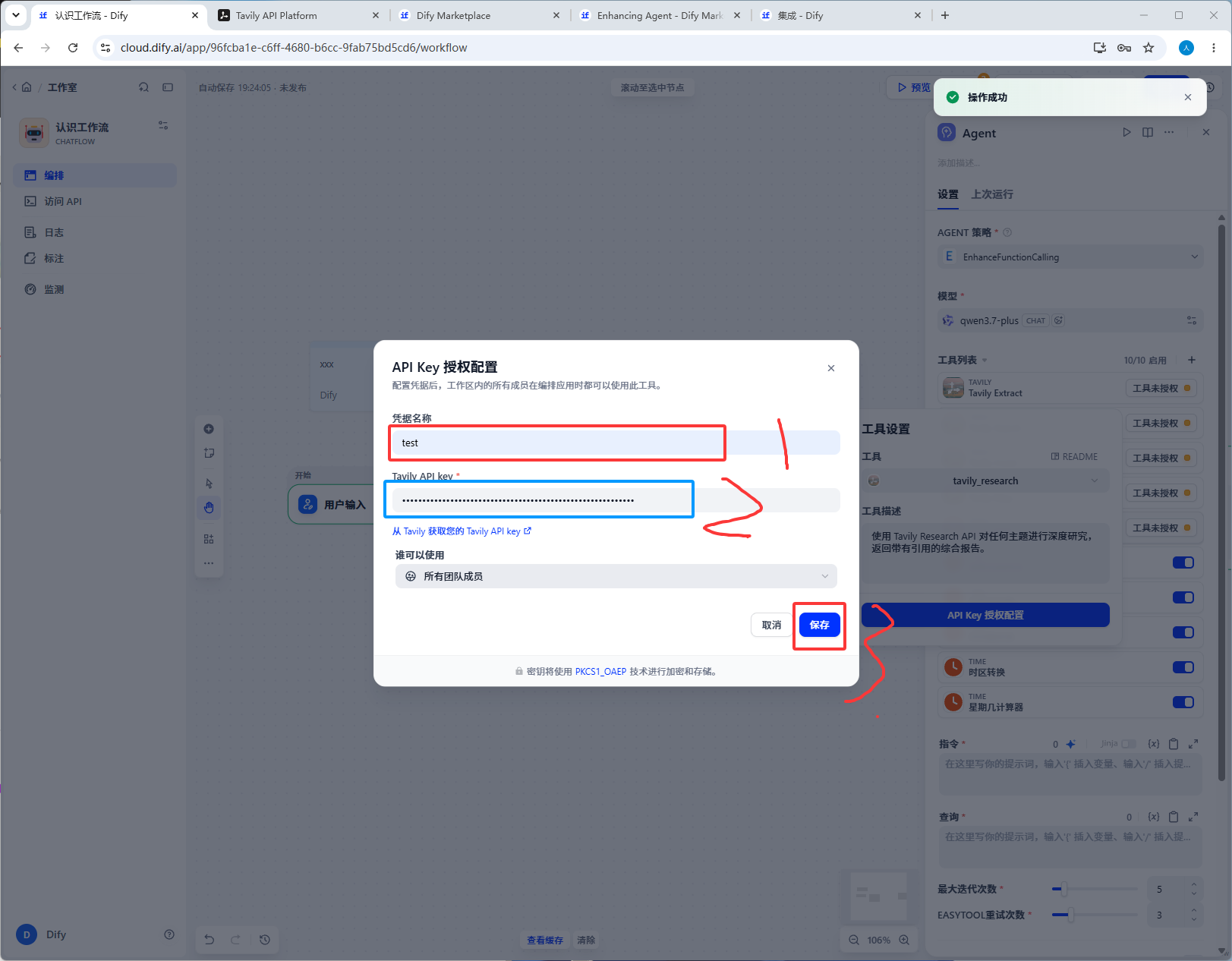The image size is (1232, 961).
Task: Collapse the left sidebar panel icon
Action: pos(168,87)
